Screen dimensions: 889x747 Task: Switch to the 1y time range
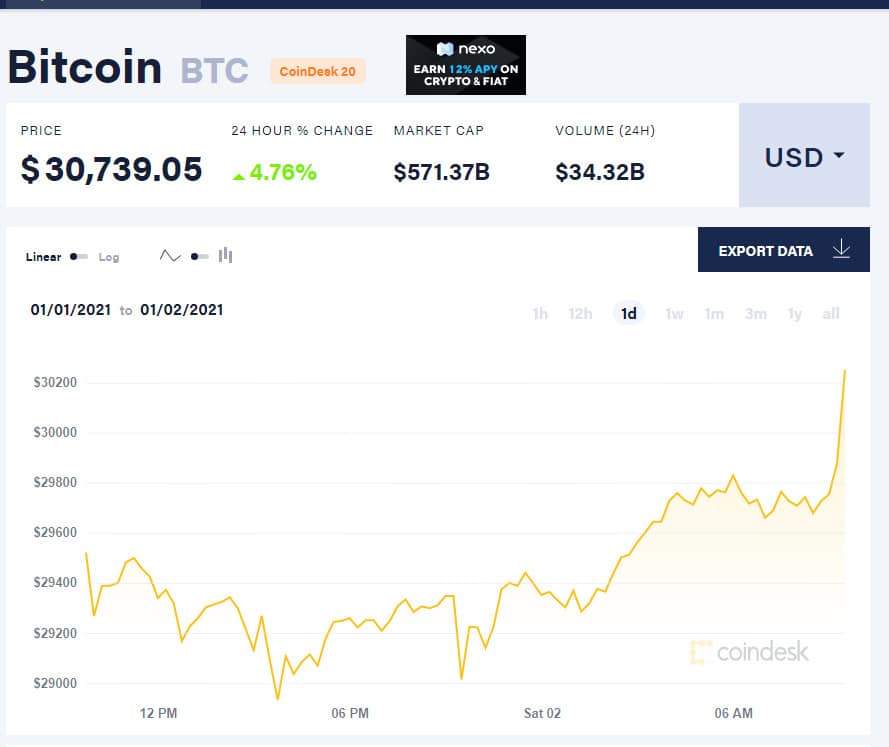coord(795,313)
